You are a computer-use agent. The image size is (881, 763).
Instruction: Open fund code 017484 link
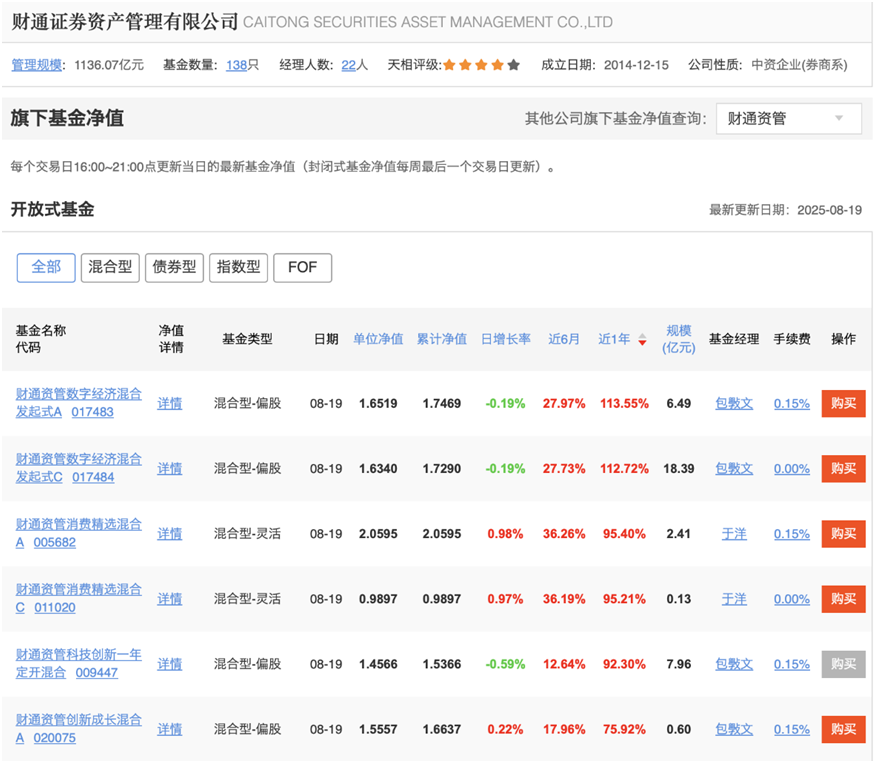(93, 478)
